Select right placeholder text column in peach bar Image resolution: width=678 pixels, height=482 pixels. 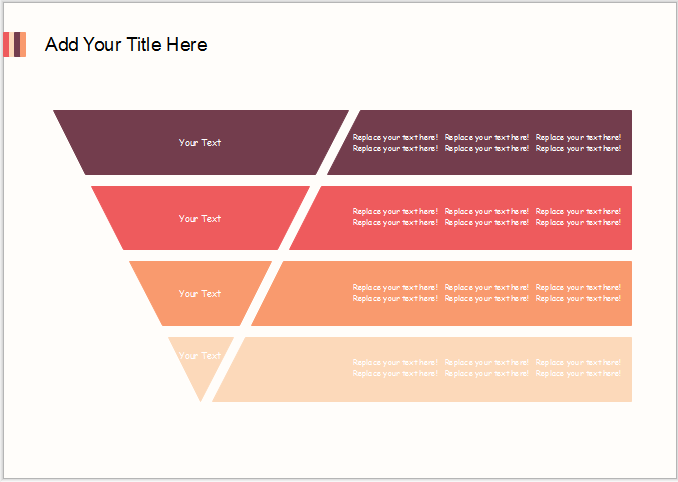point(578,368)
